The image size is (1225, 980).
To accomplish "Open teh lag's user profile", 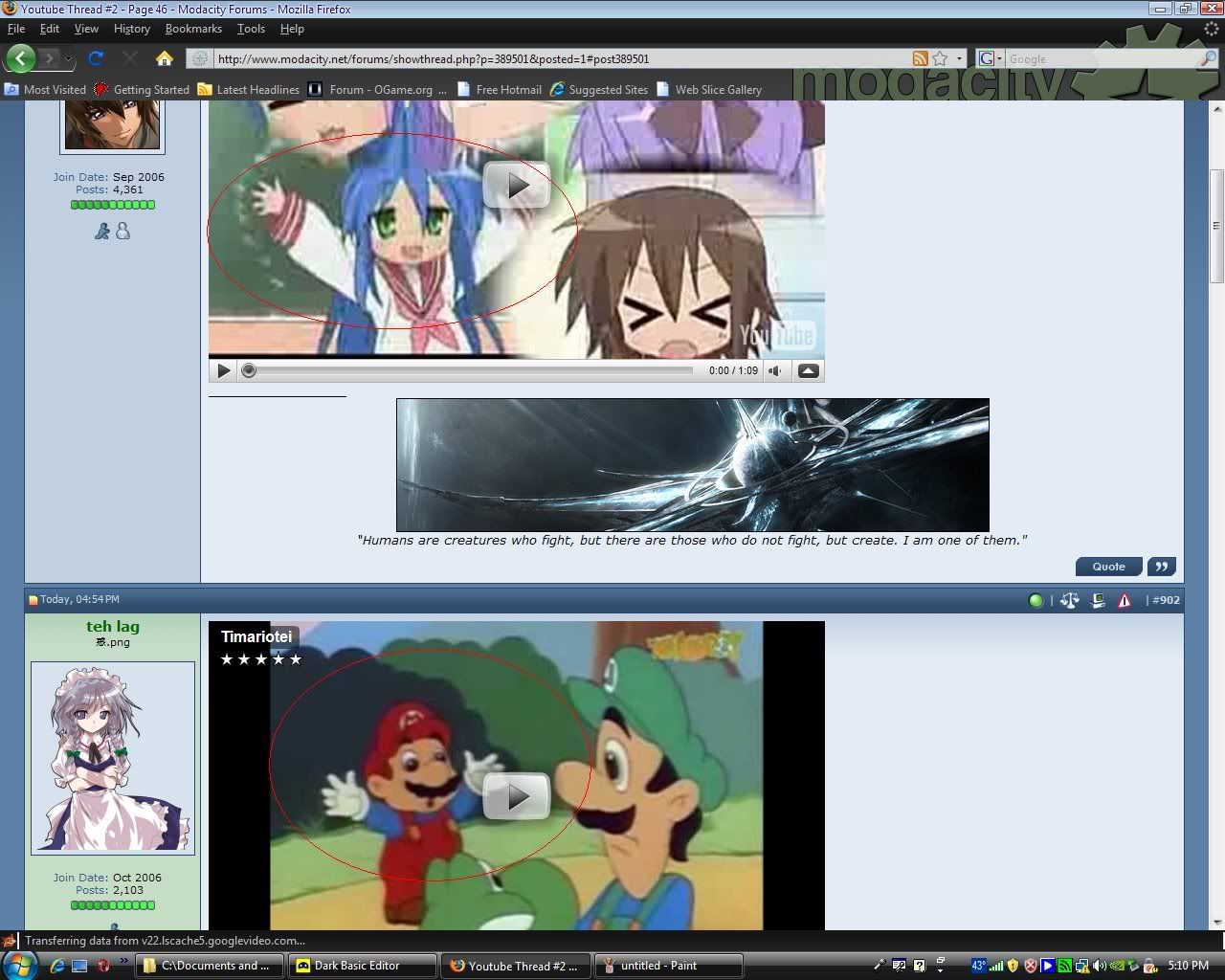I will (x=113, y=627).
